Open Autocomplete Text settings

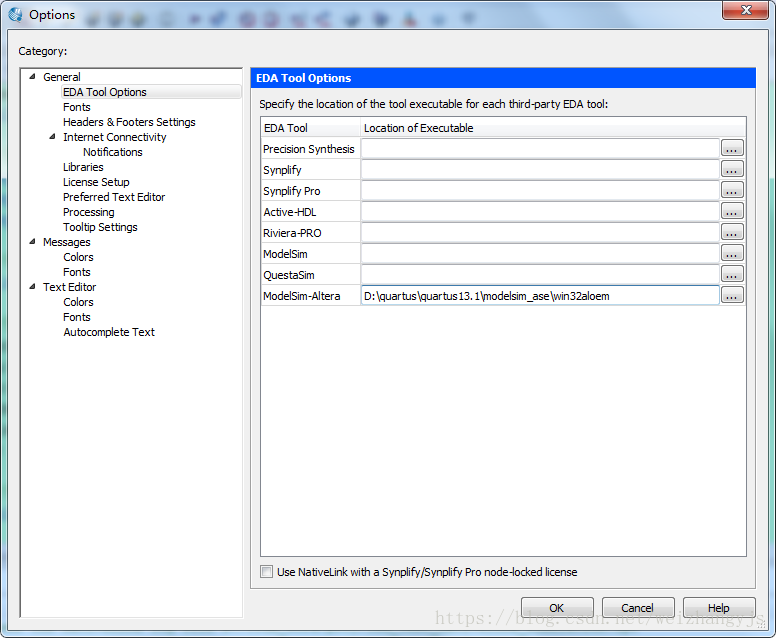(x=109, y=332)
